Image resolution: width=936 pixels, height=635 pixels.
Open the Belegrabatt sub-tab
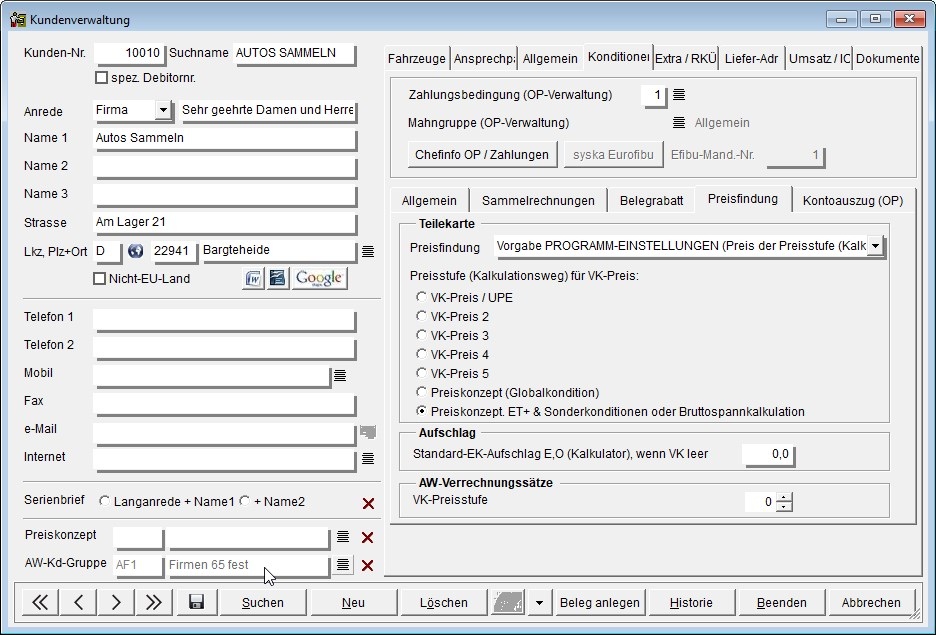[x=651, y=201]
